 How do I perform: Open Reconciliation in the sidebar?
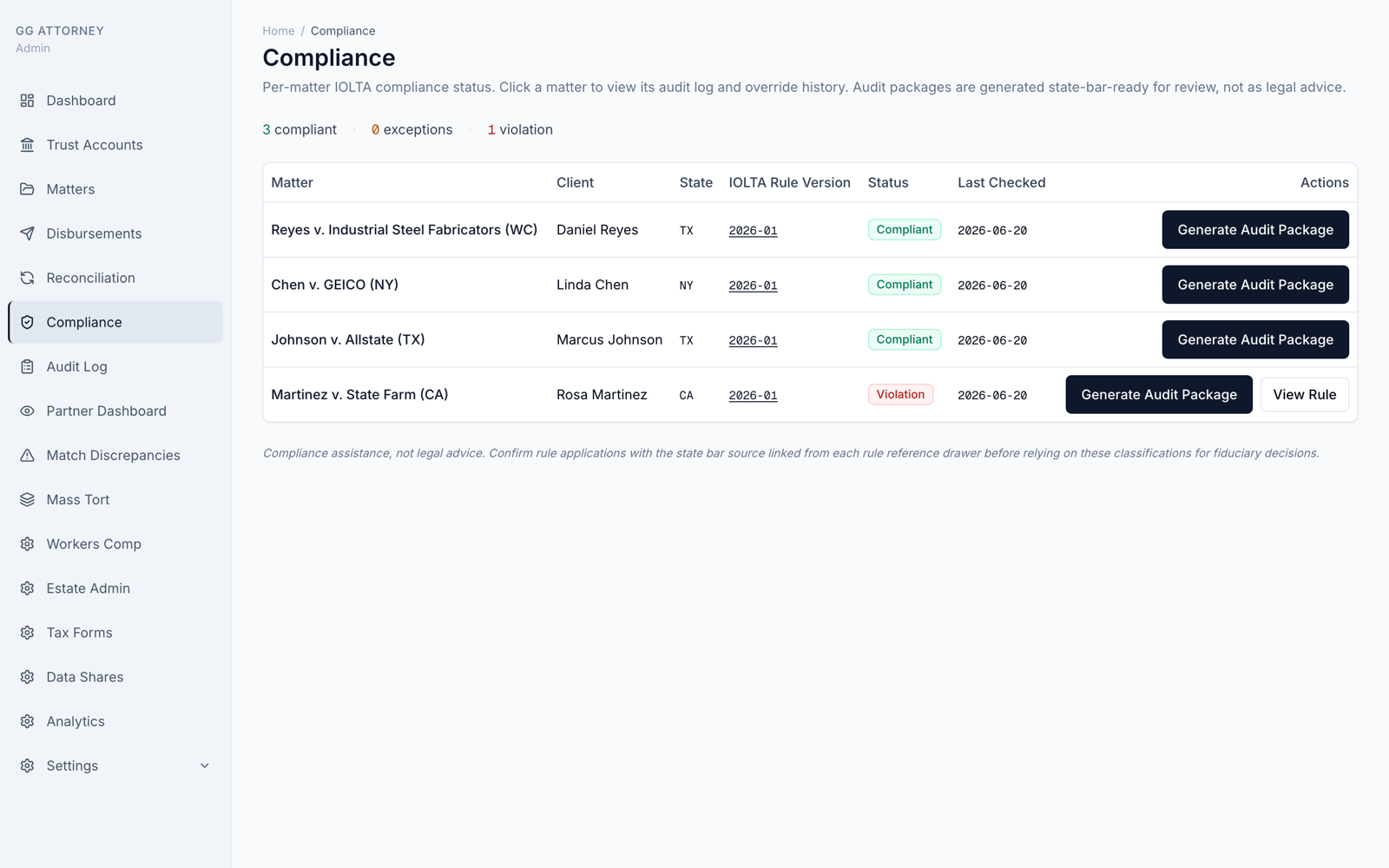pyautogui.click(x=115, y=278)
